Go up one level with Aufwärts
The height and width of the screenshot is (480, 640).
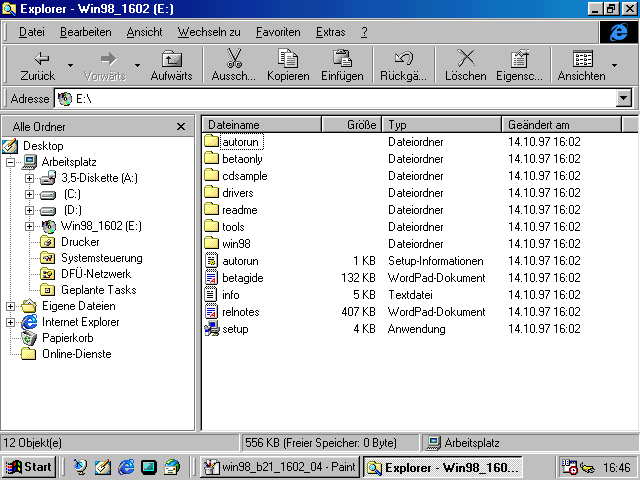point(171,65)
